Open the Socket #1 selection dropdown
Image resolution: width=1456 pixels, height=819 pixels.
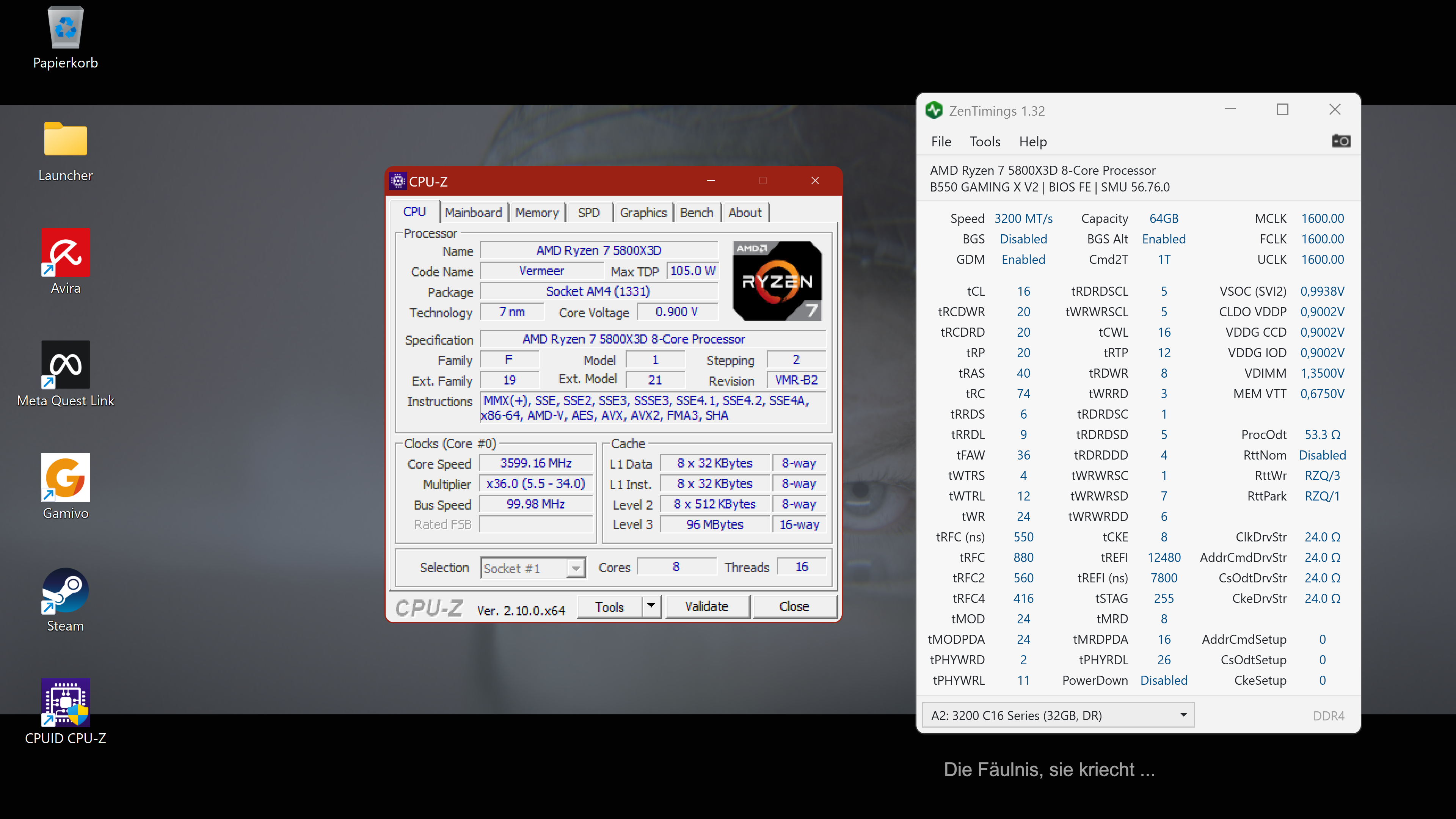tap(576, 568)
